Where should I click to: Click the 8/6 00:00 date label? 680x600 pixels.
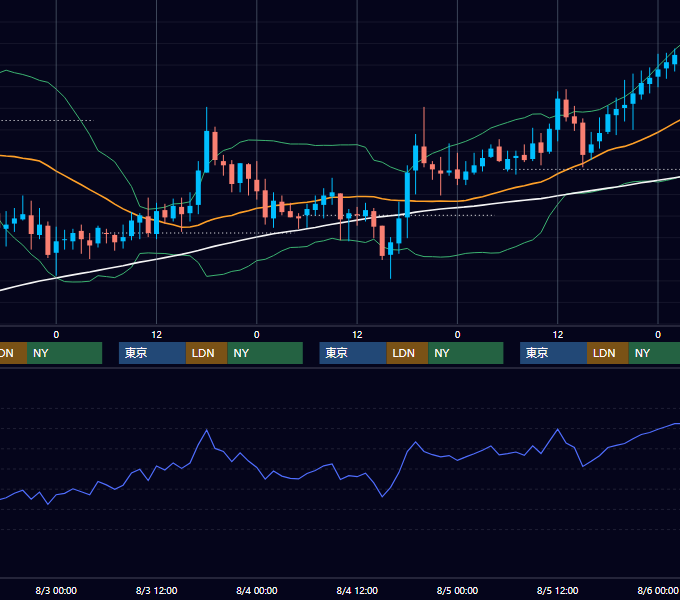tap(658, 590)
